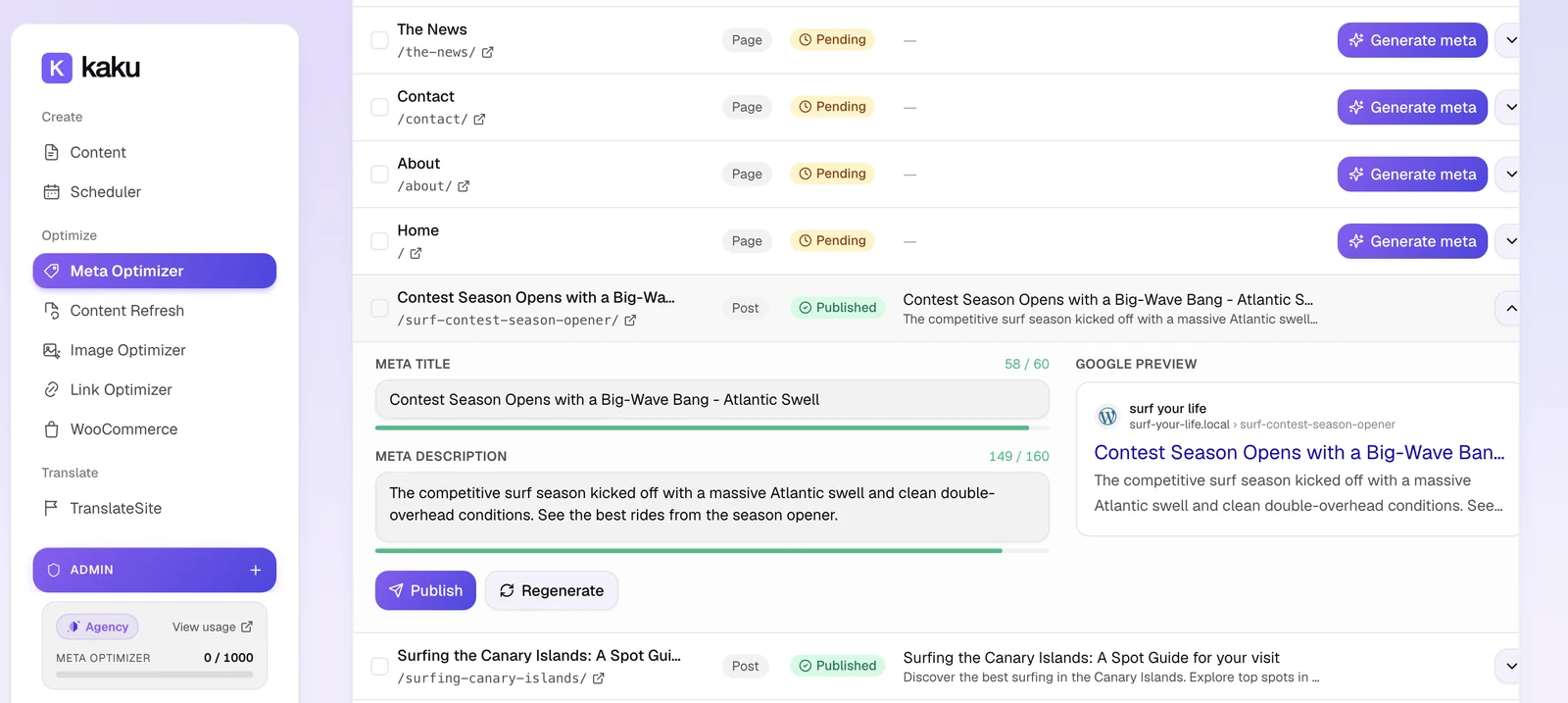Open external link icon for /about/

pyautogui.click(x=464, y=186)
